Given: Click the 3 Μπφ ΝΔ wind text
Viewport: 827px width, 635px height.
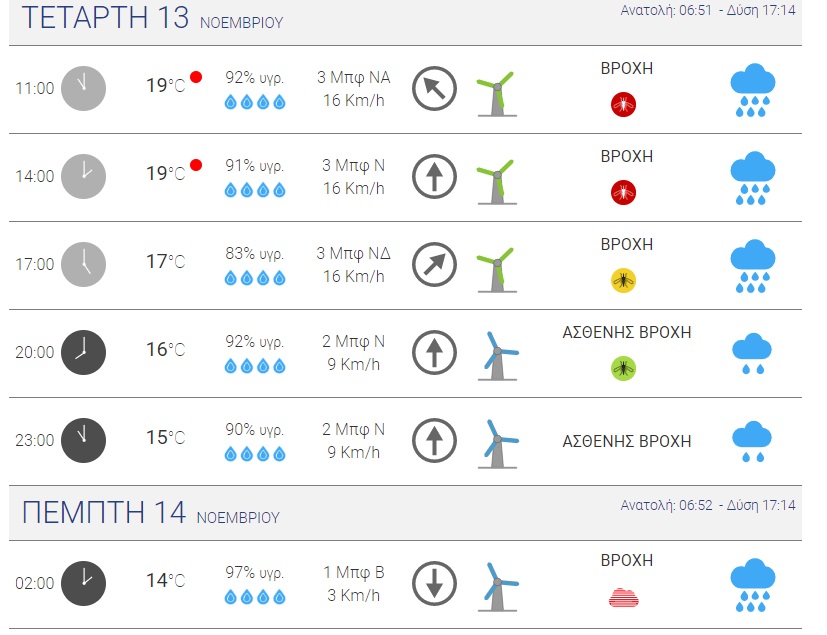Looking at the screenshot, I should tap(353, 253).
